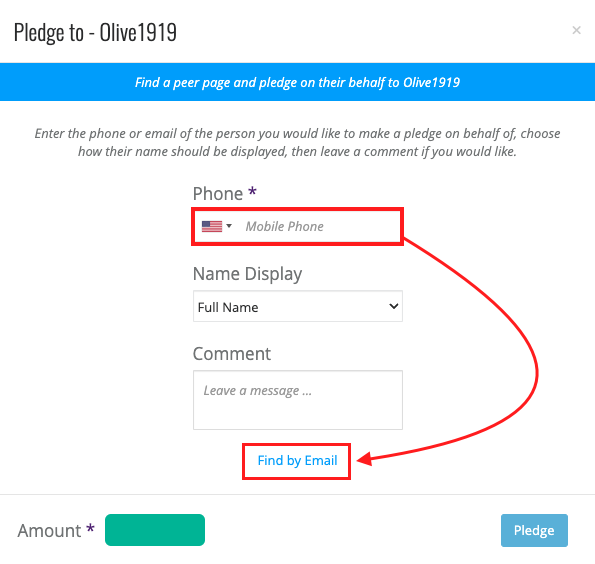Click the red arrowhead pointing at Find by Email
The image size is (595, 564).
point(364,459)
